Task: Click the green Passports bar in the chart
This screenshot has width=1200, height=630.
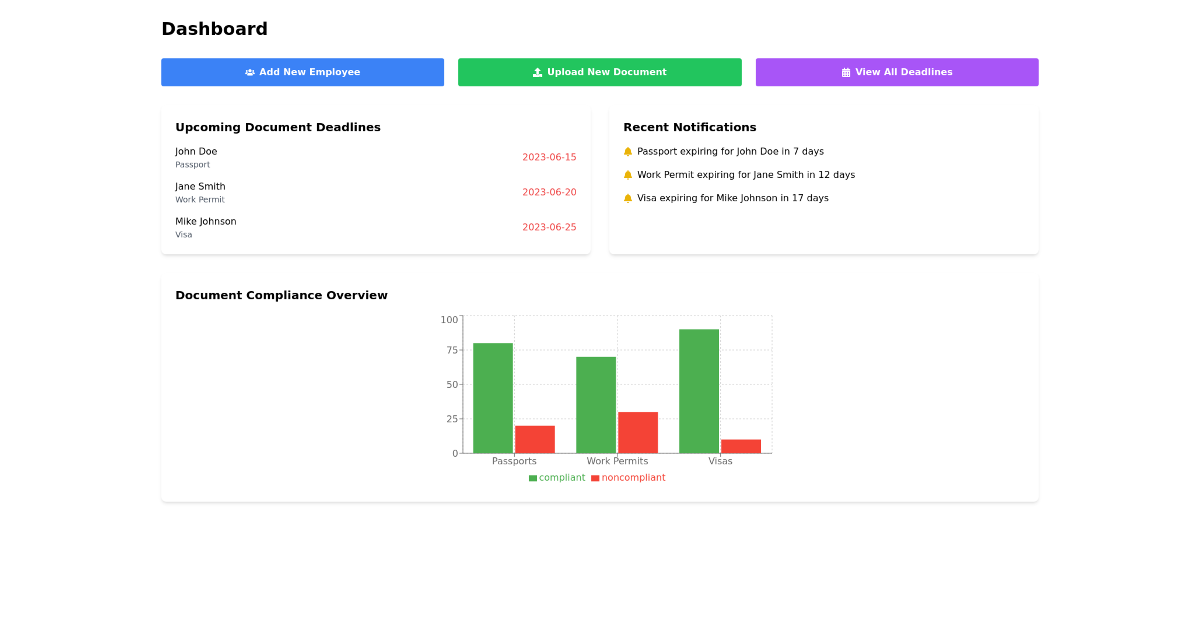Action: [491, 395]
